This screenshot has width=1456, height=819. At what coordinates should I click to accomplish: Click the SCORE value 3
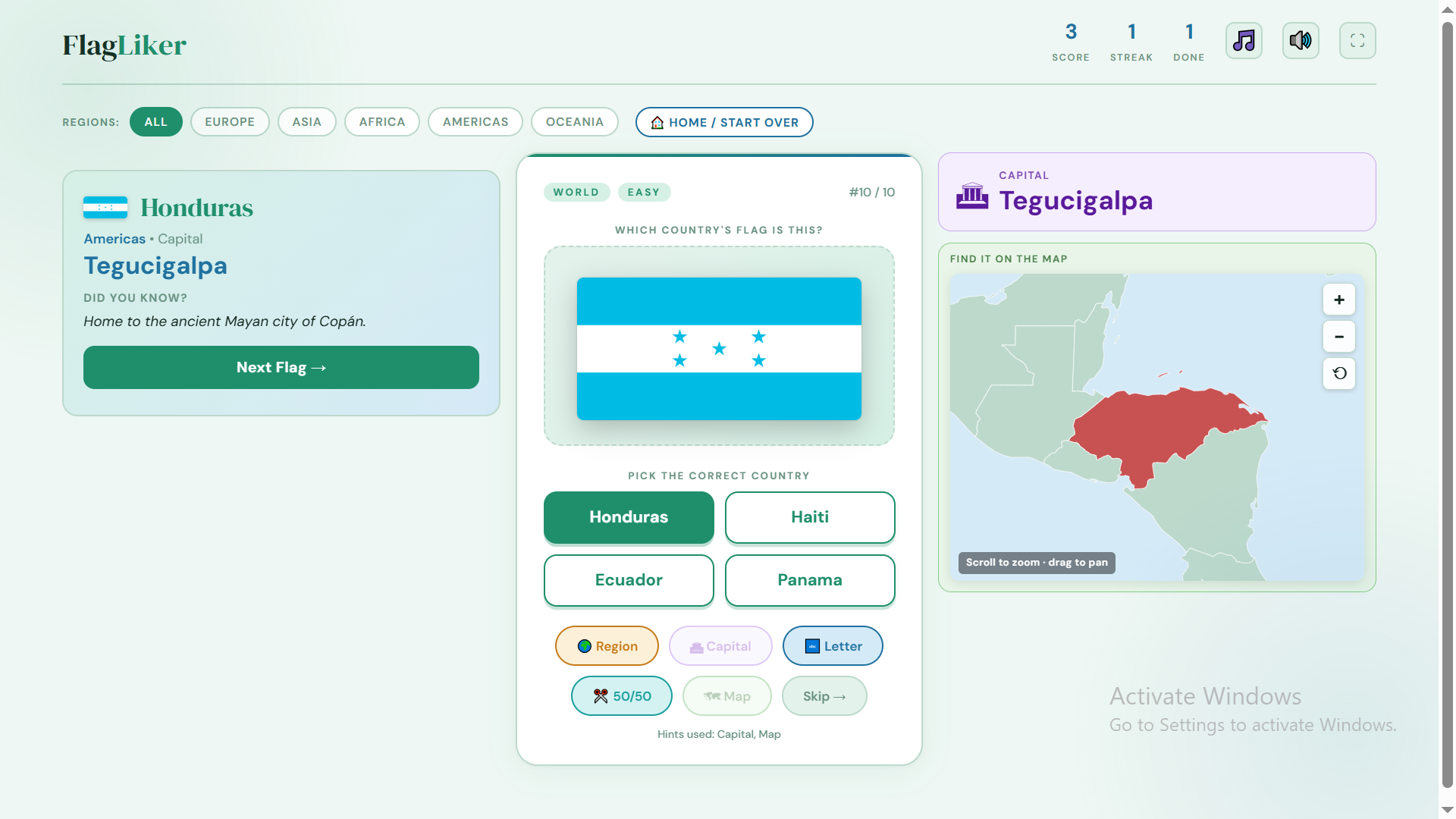(1071, 32)
